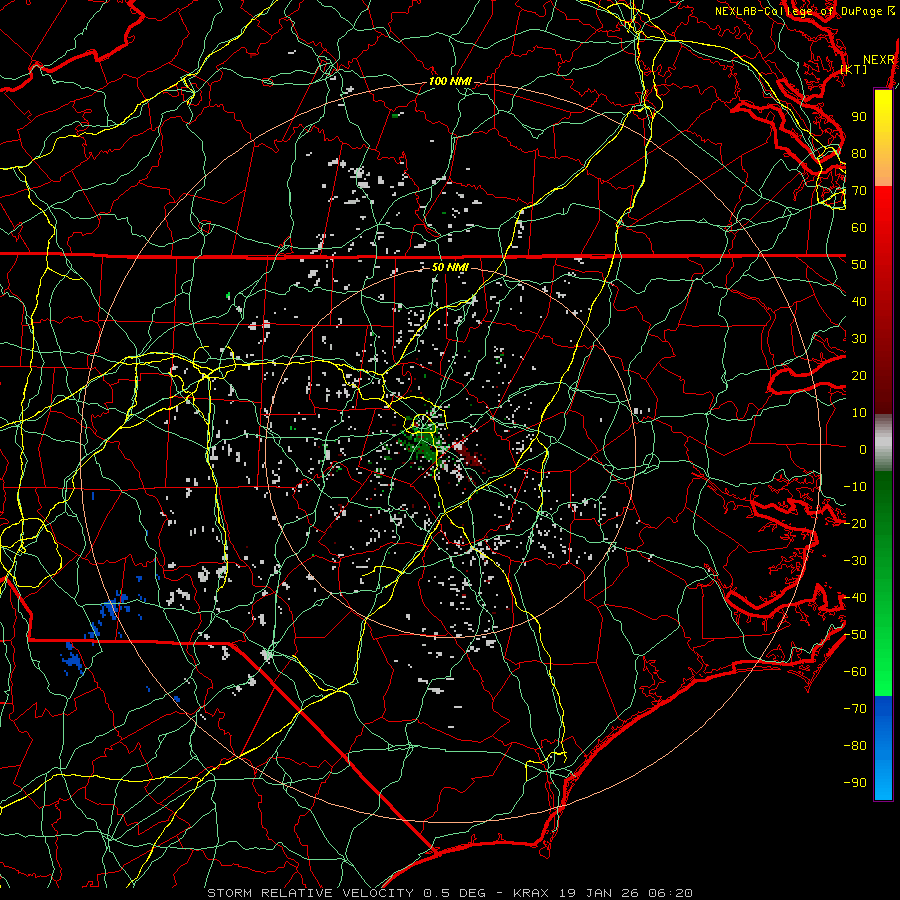The width and height of the screenshot is (900, 900).
Task: Click the 20 value on velocity scale
Action: coord(859,376)
